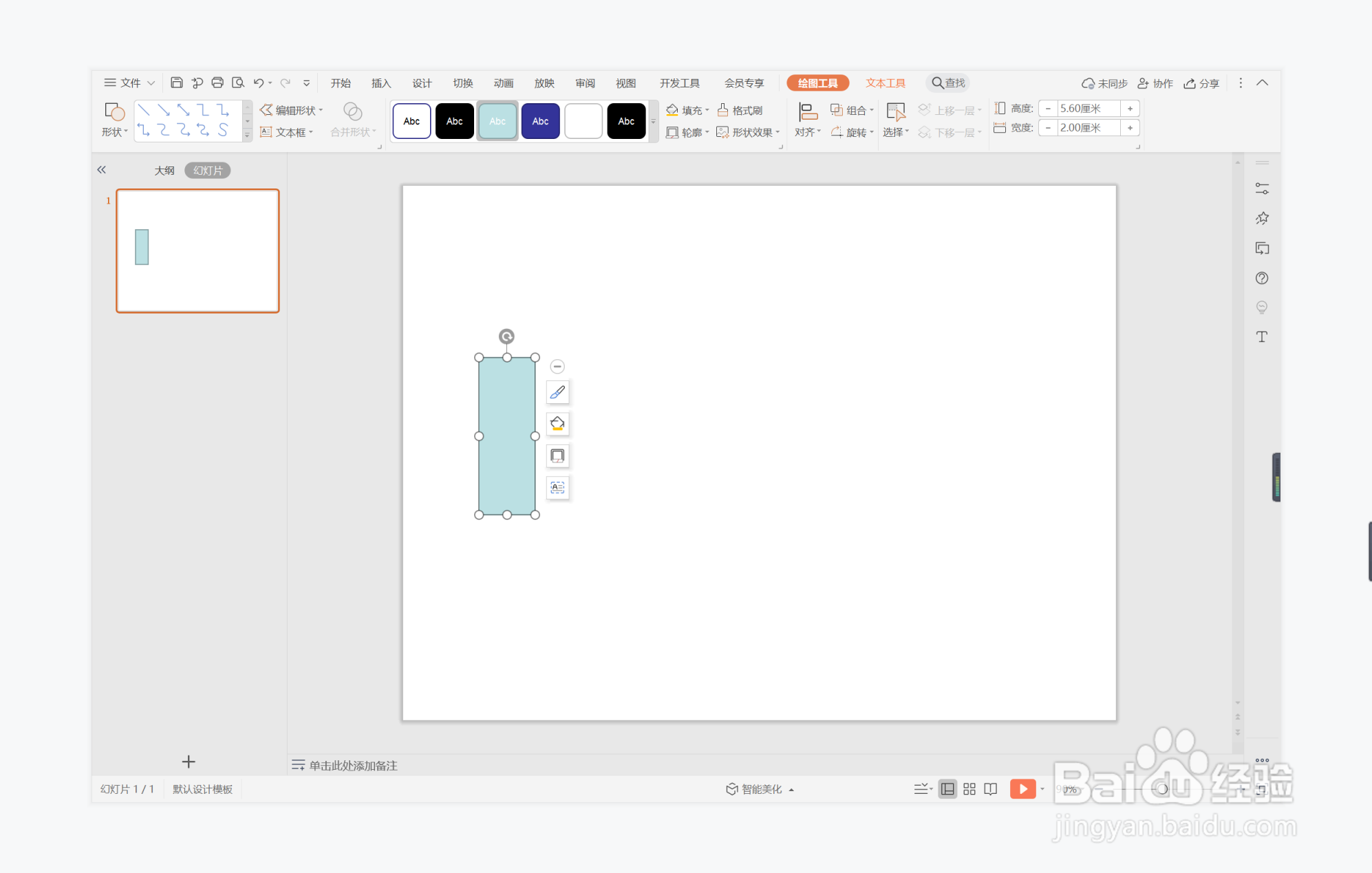This screenshot has width=1372, height=873.
Task: Click the floating outline frame icon
Action: [x=557, y=455]
